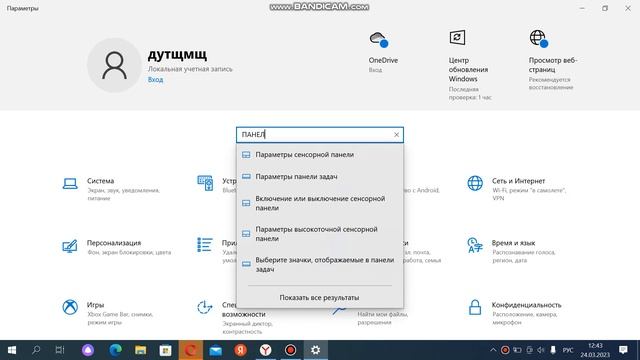Click the Settings gear taskbar icon
The image size is (640, 360).
[315, 350]
